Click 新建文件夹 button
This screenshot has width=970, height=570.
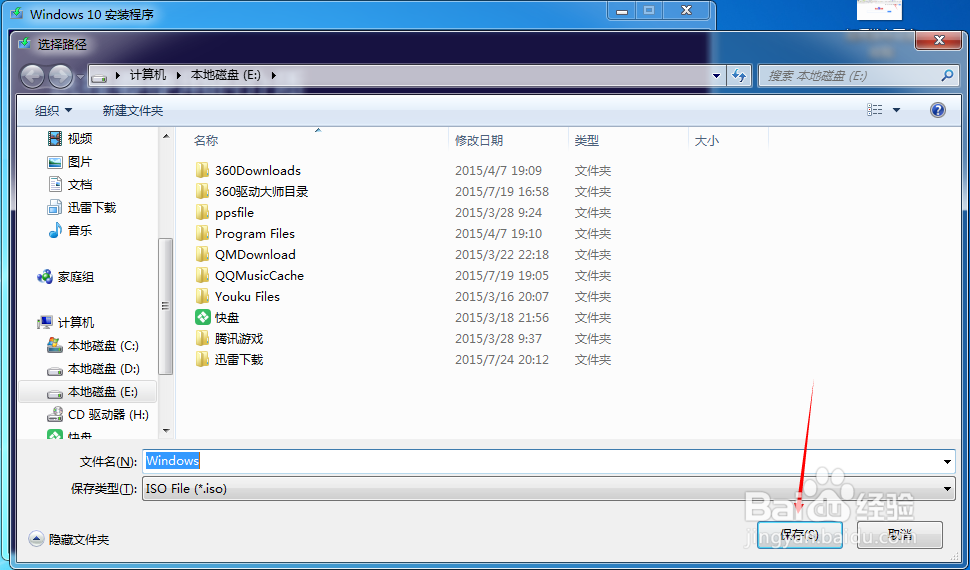point(133,111)
